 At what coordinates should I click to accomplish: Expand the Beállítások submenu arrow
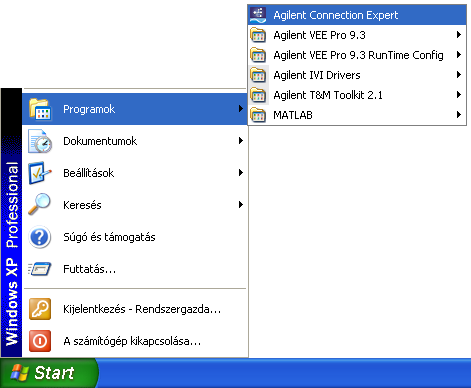(241, 173)
